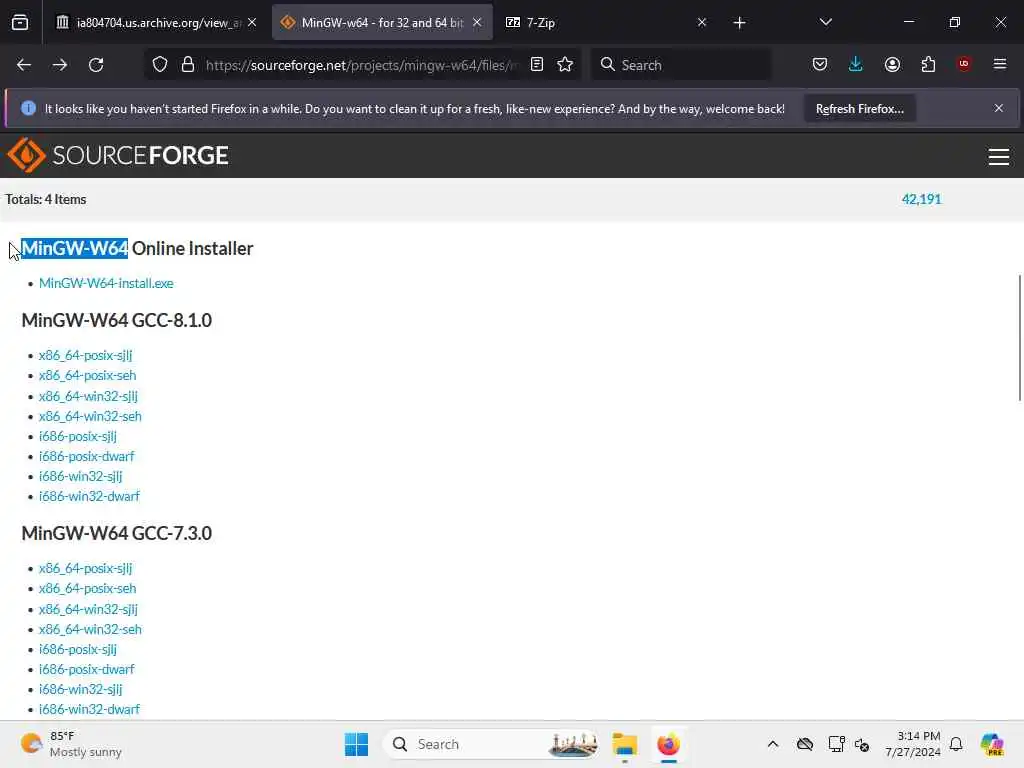Click the MinGW-W64 GCC-7.3.0 heading

pos(117,533)
